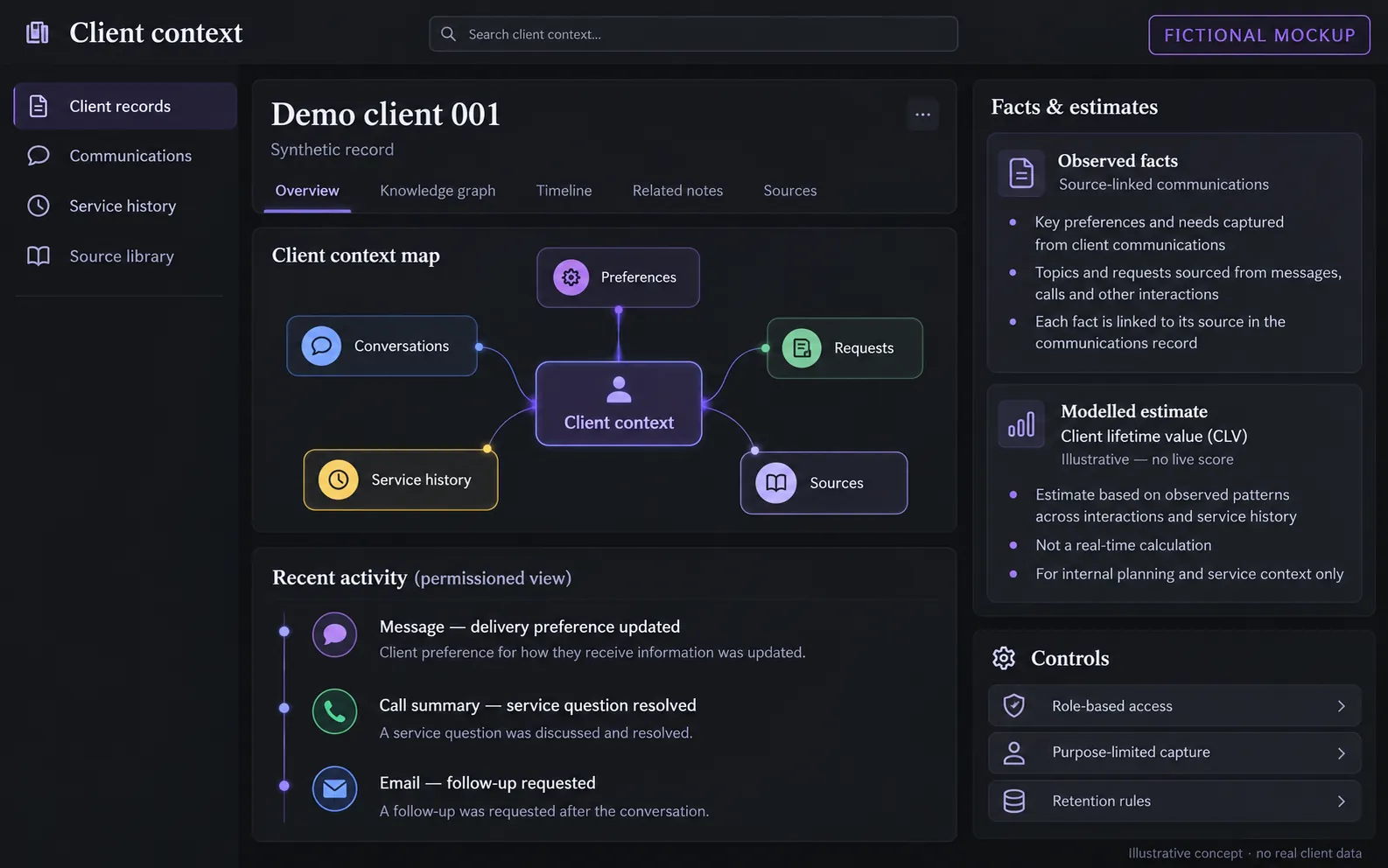Click the FICTIONAL MOCKUP button

pyautogui.click(x=1259, y=35)
